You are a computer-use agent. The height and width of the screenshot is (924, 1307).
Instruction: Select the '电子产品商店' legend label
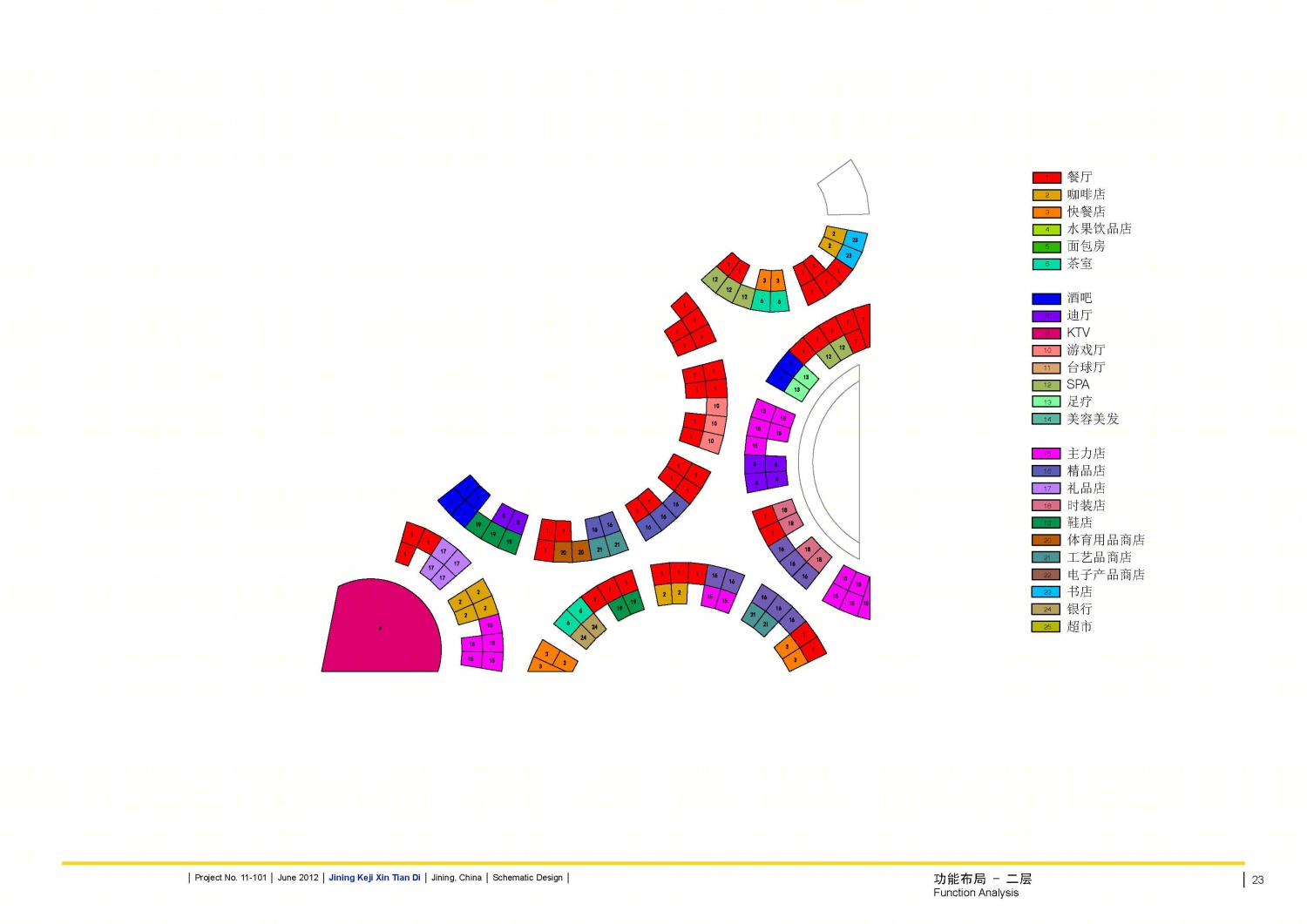click(x=1106, y=575)
